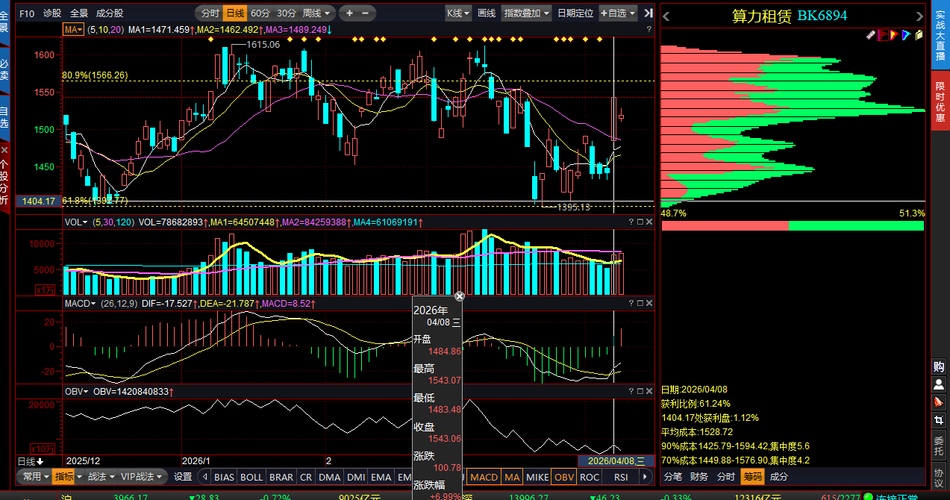Open the K线 chart type dropdown

point(458,13)
